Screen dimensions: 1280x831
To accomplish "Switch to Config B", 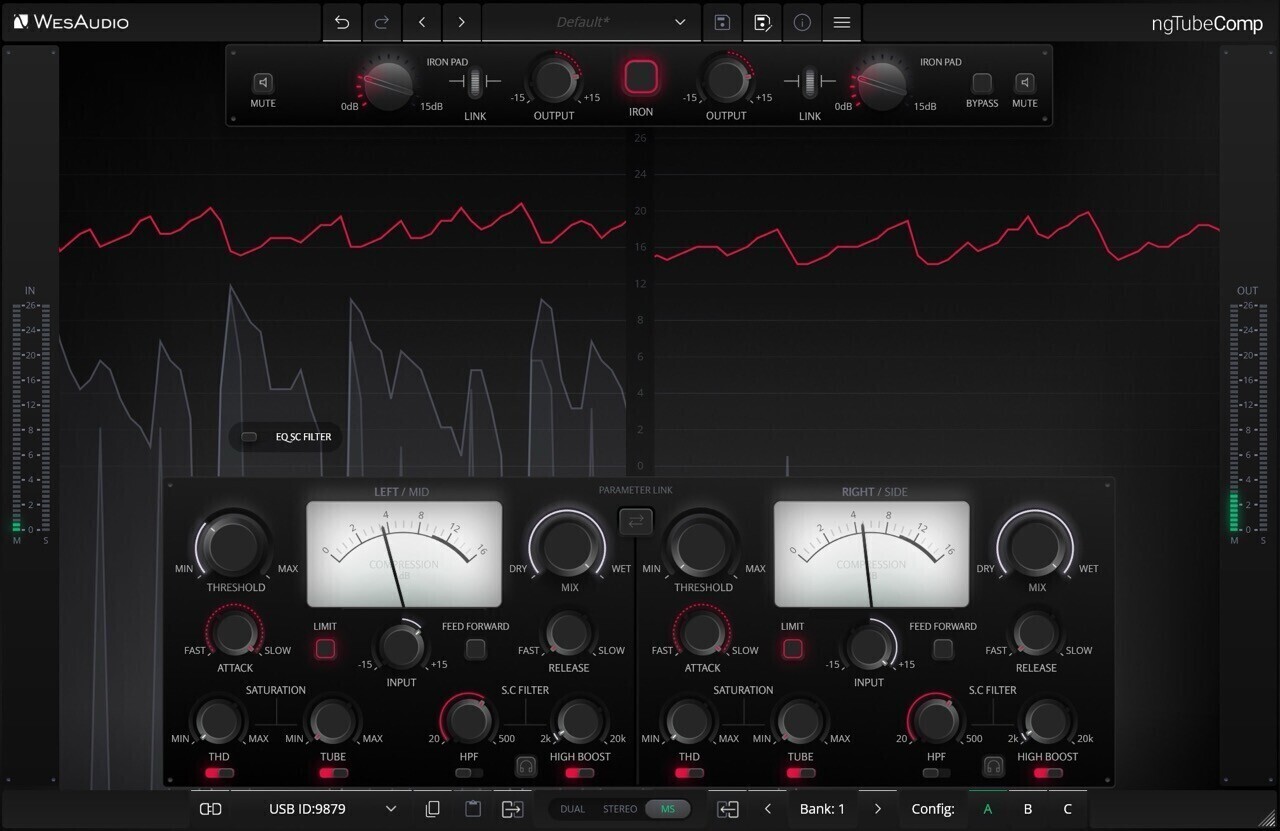I will click(1028, 809).
